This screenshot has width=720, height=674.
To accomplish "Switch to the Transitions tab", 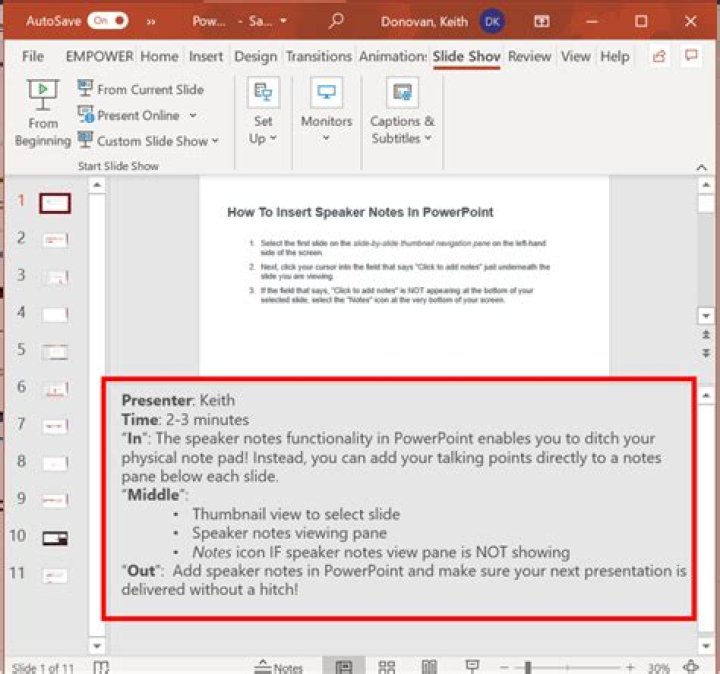I will click(319, 56).
